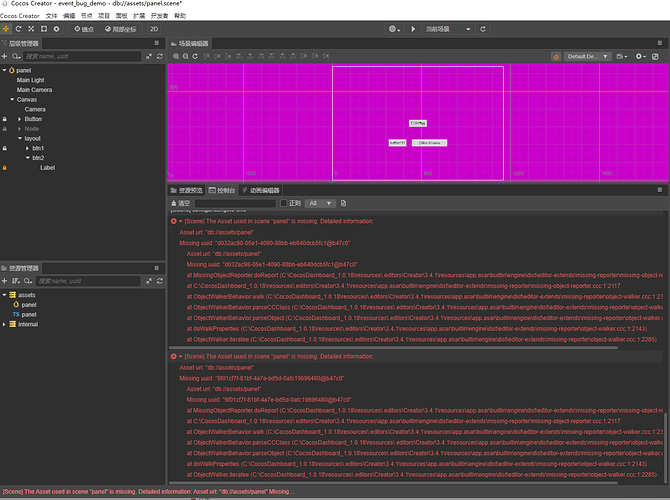Toggle the pivot anchor mode button

tap(84, 29)
